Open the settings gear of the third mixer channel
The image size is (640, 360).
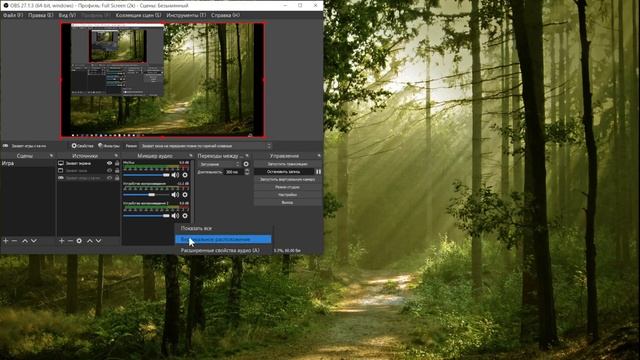tap(185, 216)
